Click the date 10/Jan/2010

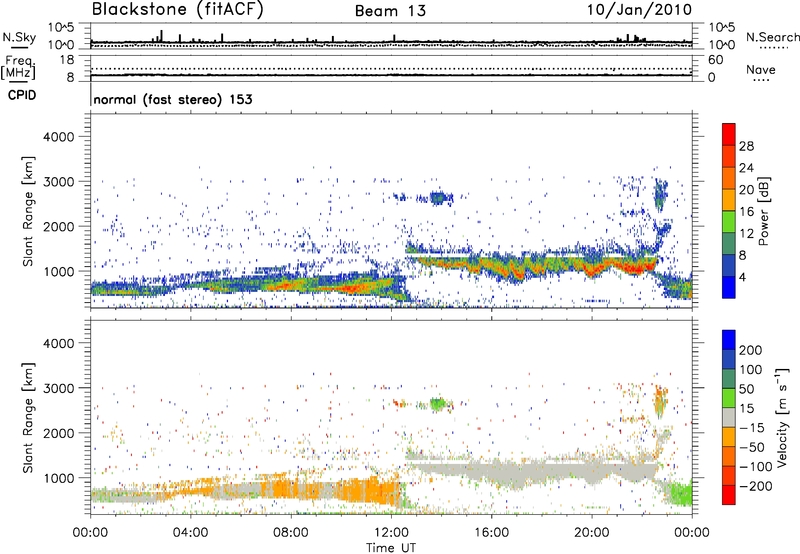pyautogui.click(x=639, y=10)
